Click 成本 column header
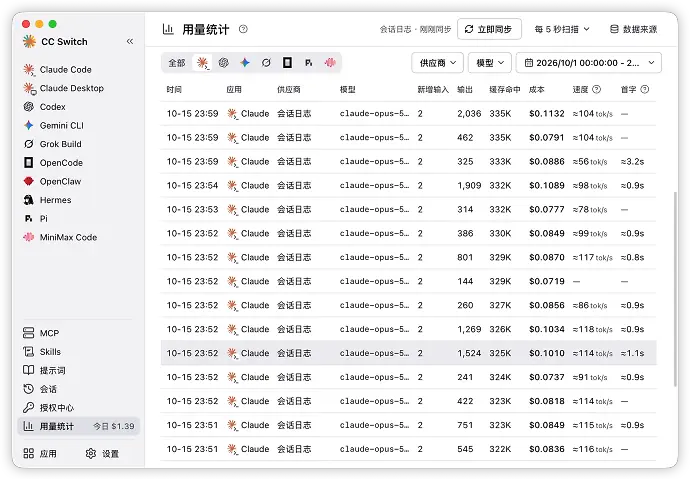This screenshot has width=690, height=479. coord(536,89)
